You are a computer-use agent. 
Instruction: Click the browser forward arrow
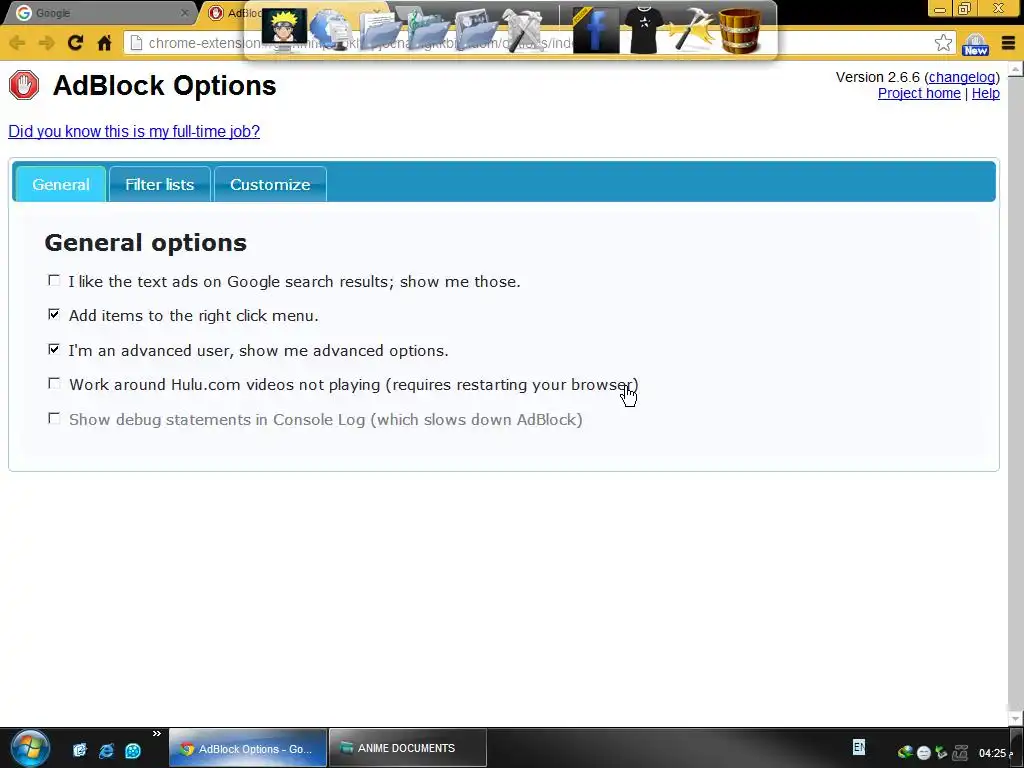point(46,43)
